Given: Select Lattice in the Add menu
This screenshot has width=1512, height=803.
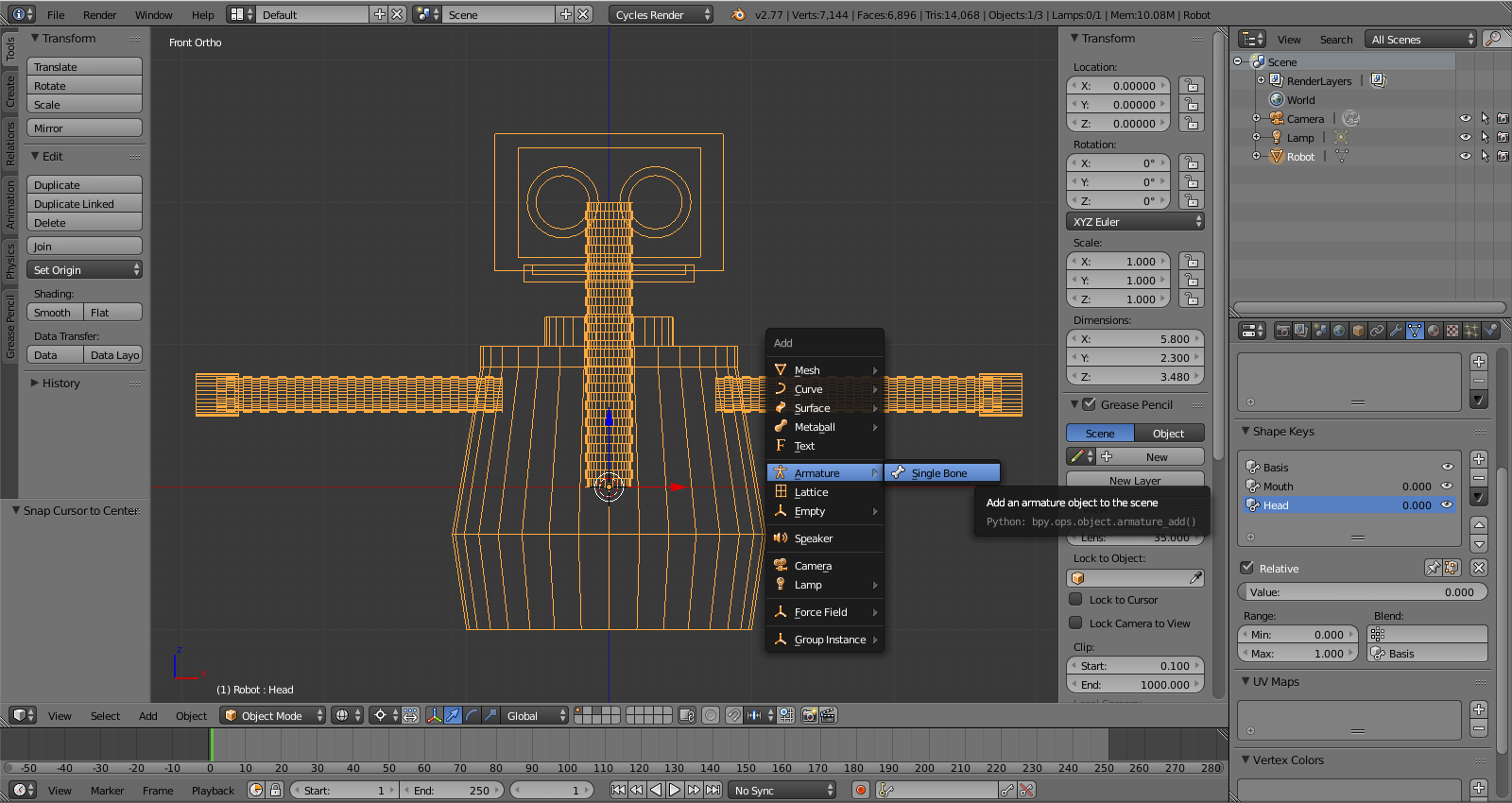Looking at the screenshot, I should click(826, 491).
